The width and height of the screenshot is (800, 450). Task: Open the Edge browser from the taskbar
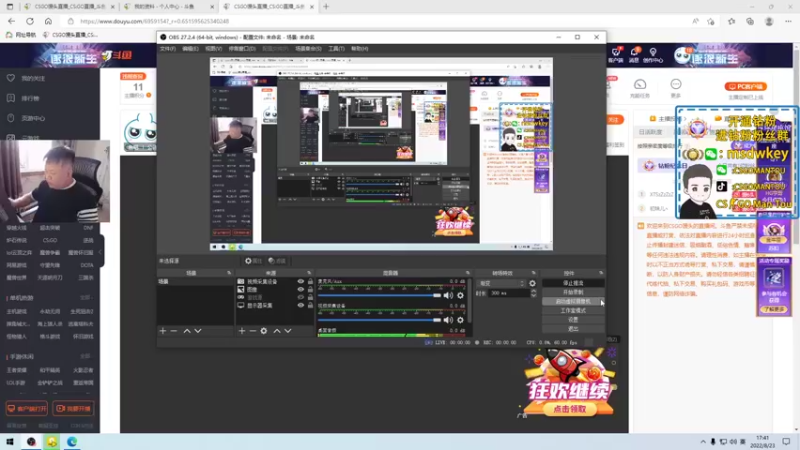72,442
